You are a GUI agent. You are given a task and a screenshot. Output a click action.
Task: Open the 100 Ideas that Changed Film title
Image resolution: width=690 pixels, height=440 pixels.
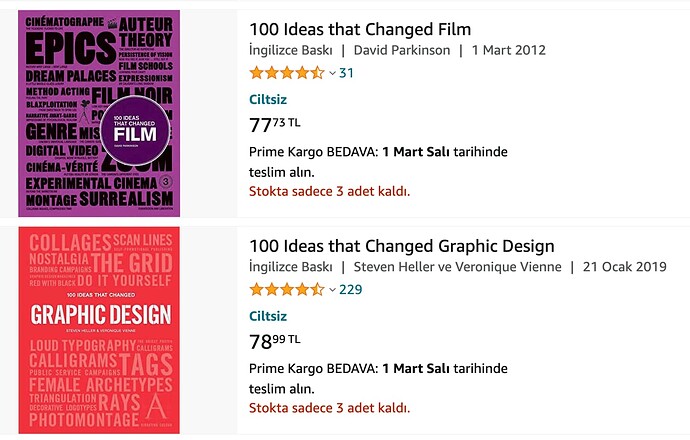tap(360, 29)
